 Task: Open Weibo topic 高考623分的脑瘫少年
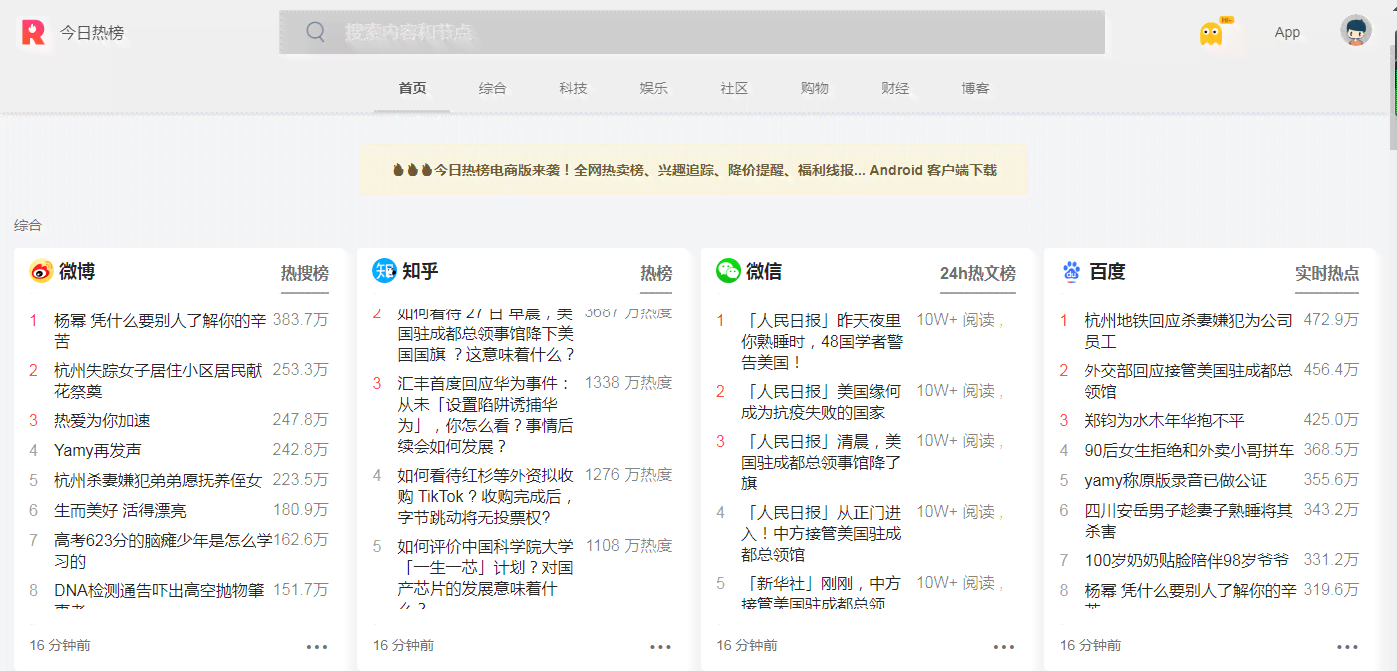tap(163, 551)
